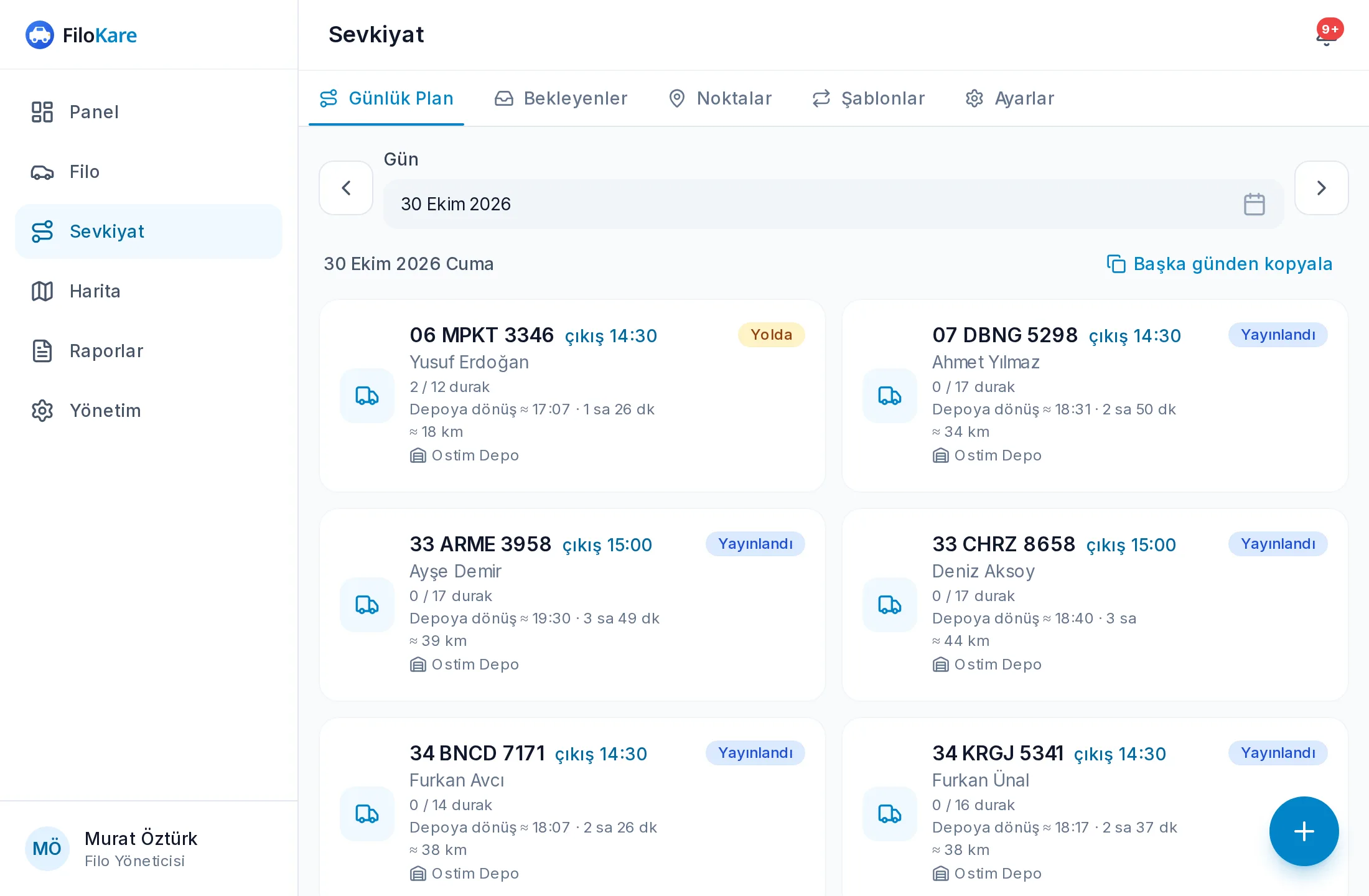Click the truck icon for 06 MPKT 3346

[367, 396]
